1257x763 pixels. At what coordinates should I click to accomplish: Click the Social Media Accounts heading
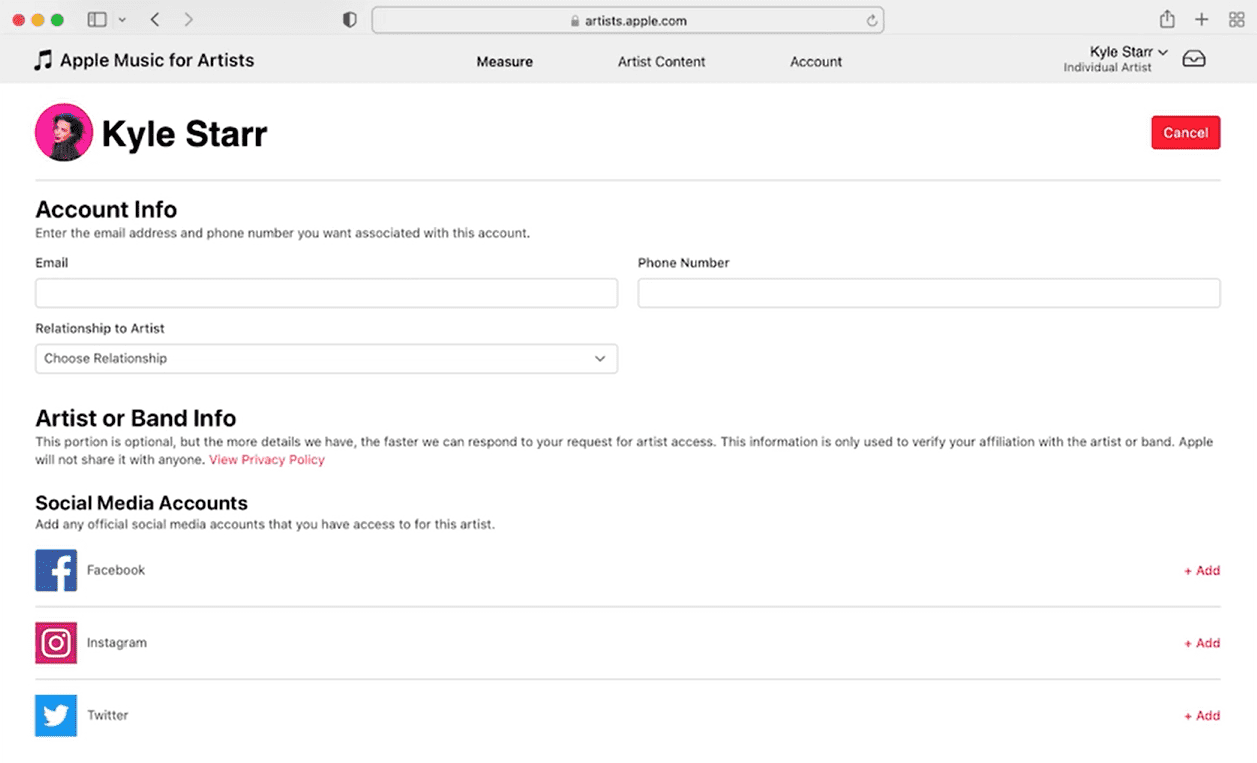click(141, 503)
